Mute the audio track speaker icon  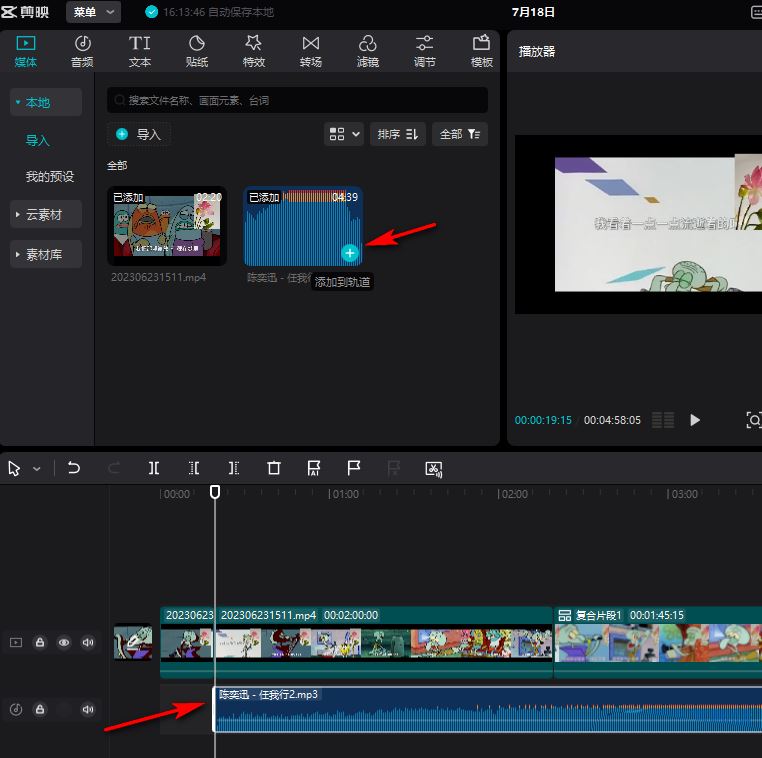tap(88, 710)
